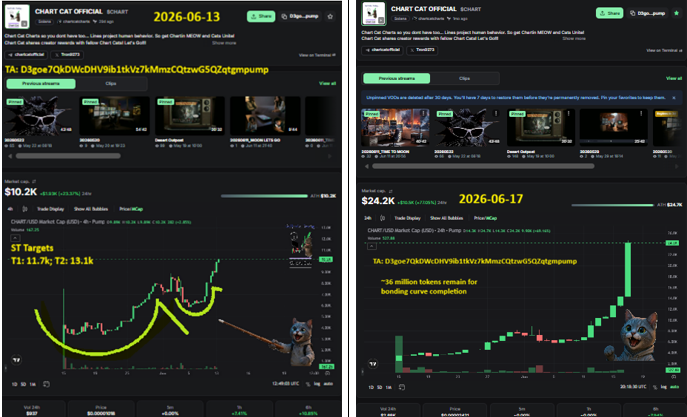This screenshot has width=687, height=417.
Task: Switch to Clips tab in the 2026-06-13 panel
Action: point(111,84)
